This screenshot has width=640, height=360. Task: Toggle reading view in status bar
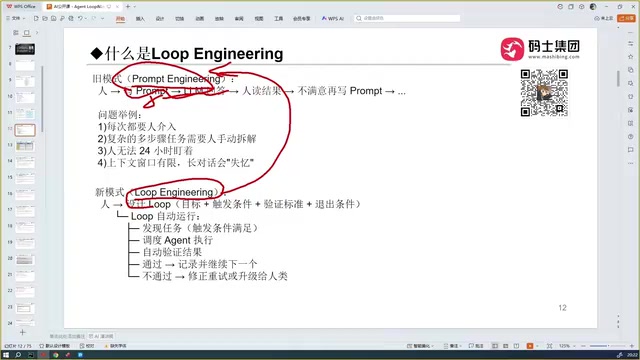click(x=516, y=346)
